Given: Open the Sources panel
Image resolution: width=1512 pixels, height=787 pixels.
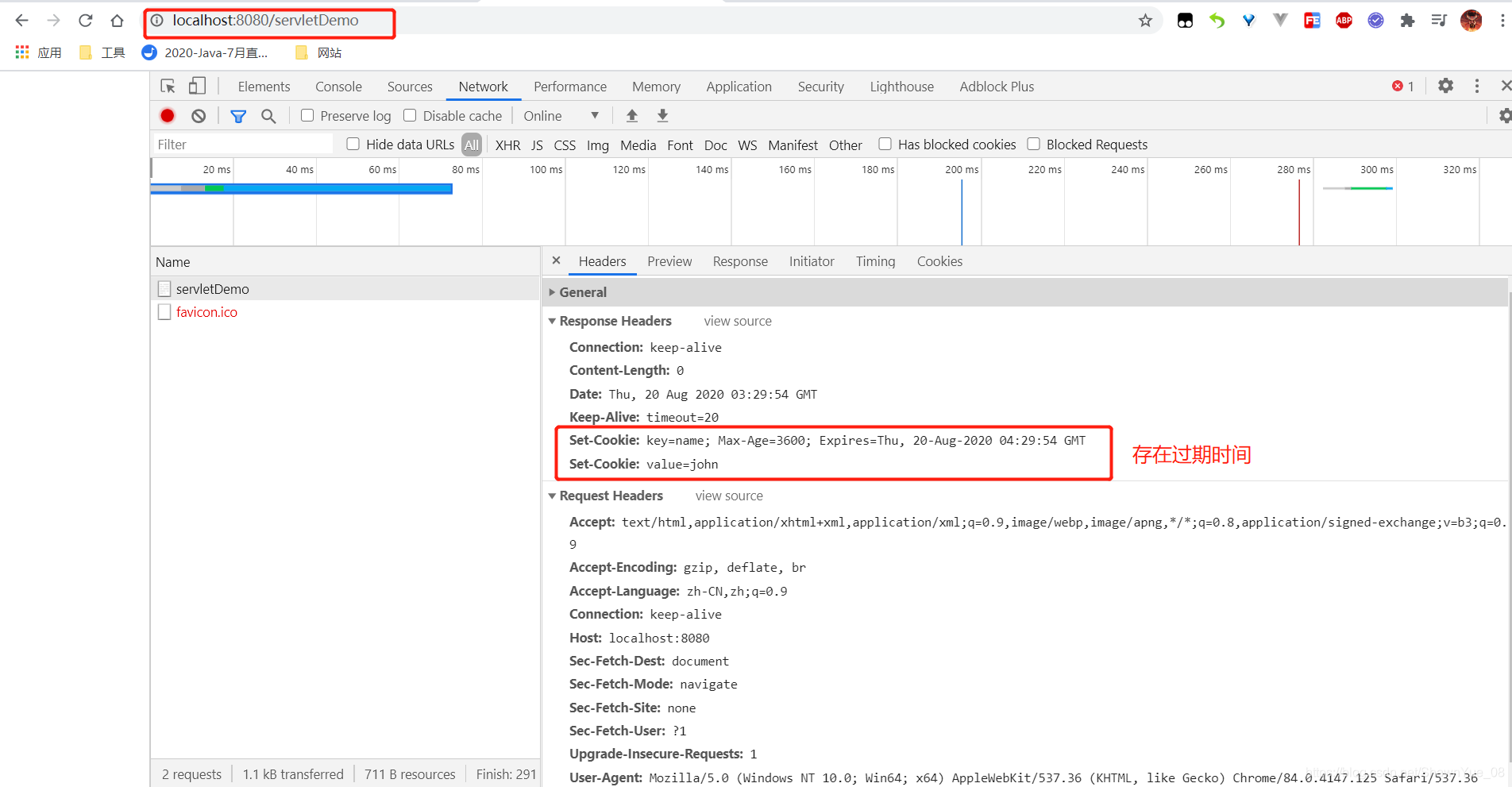Looking at the screenshot, I should [x=410, y=87].
